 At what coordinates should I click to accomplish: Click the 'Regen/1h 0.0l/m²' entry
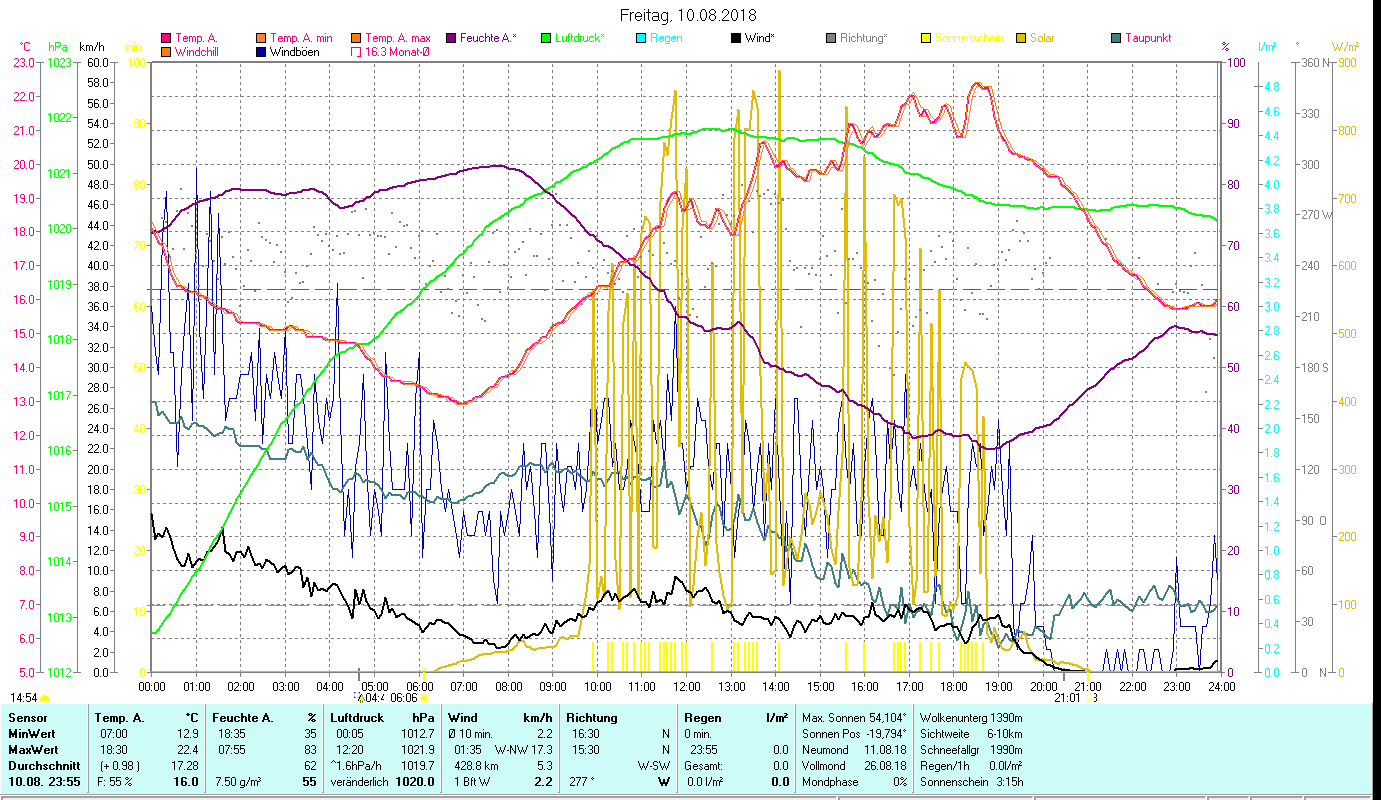(x=971, y=765)
